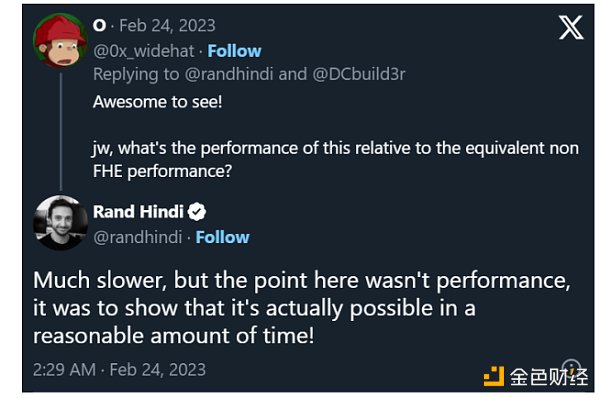Click the info icon at bottom right
This screenshot has width=600, height=398.
click(571, 368)
